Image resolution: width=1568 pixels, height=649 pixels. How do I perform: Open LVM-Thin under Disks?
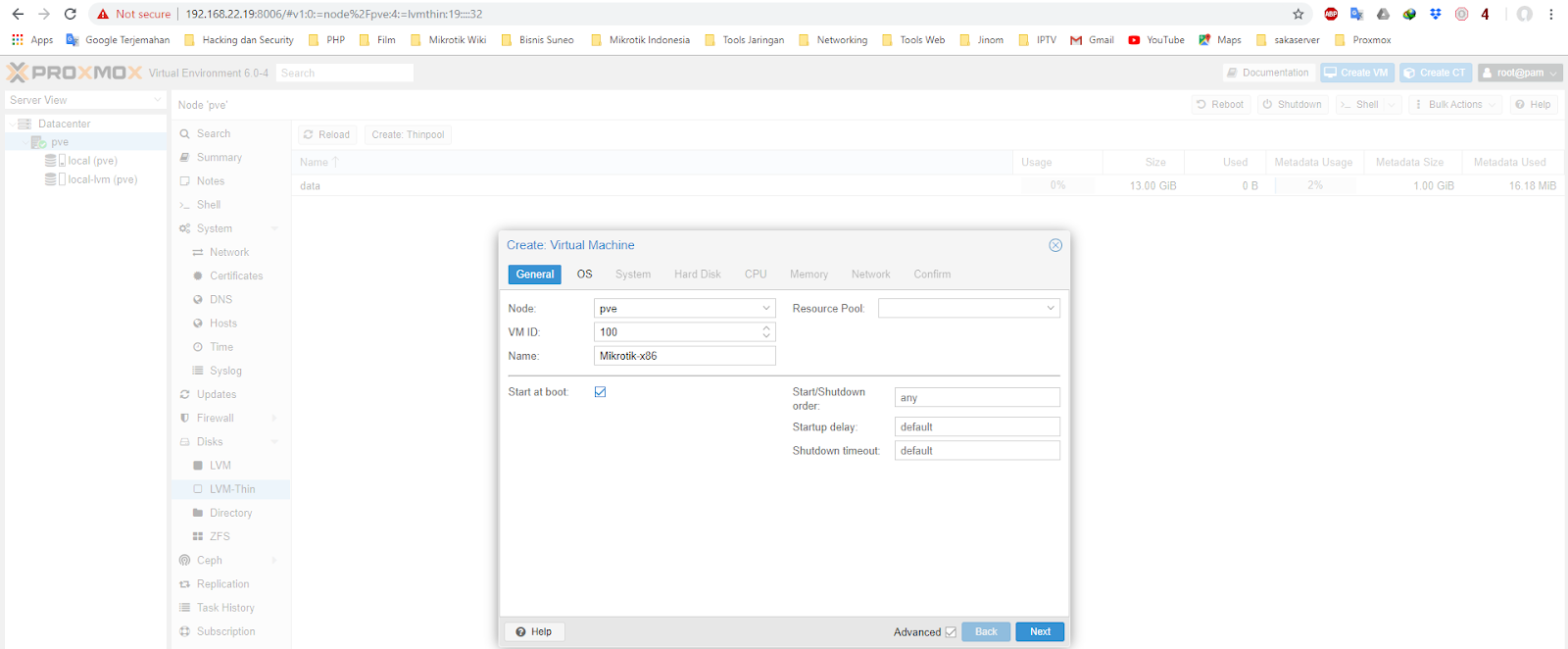tap(232, 489)
